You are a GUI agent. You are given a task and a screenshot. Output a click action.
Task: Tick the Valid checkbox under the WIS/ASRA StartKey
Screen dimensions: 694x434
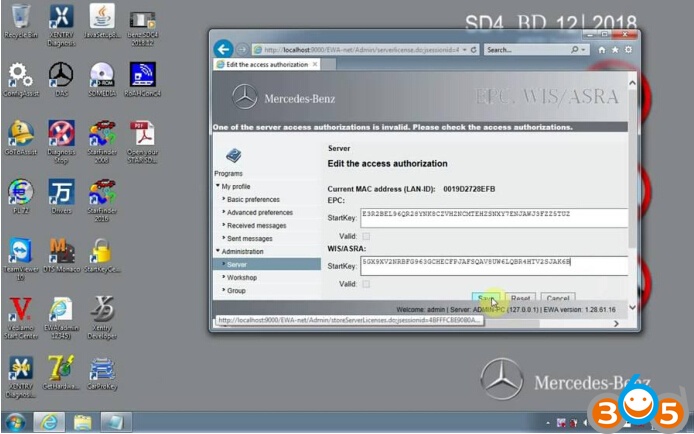coord(366,284)
